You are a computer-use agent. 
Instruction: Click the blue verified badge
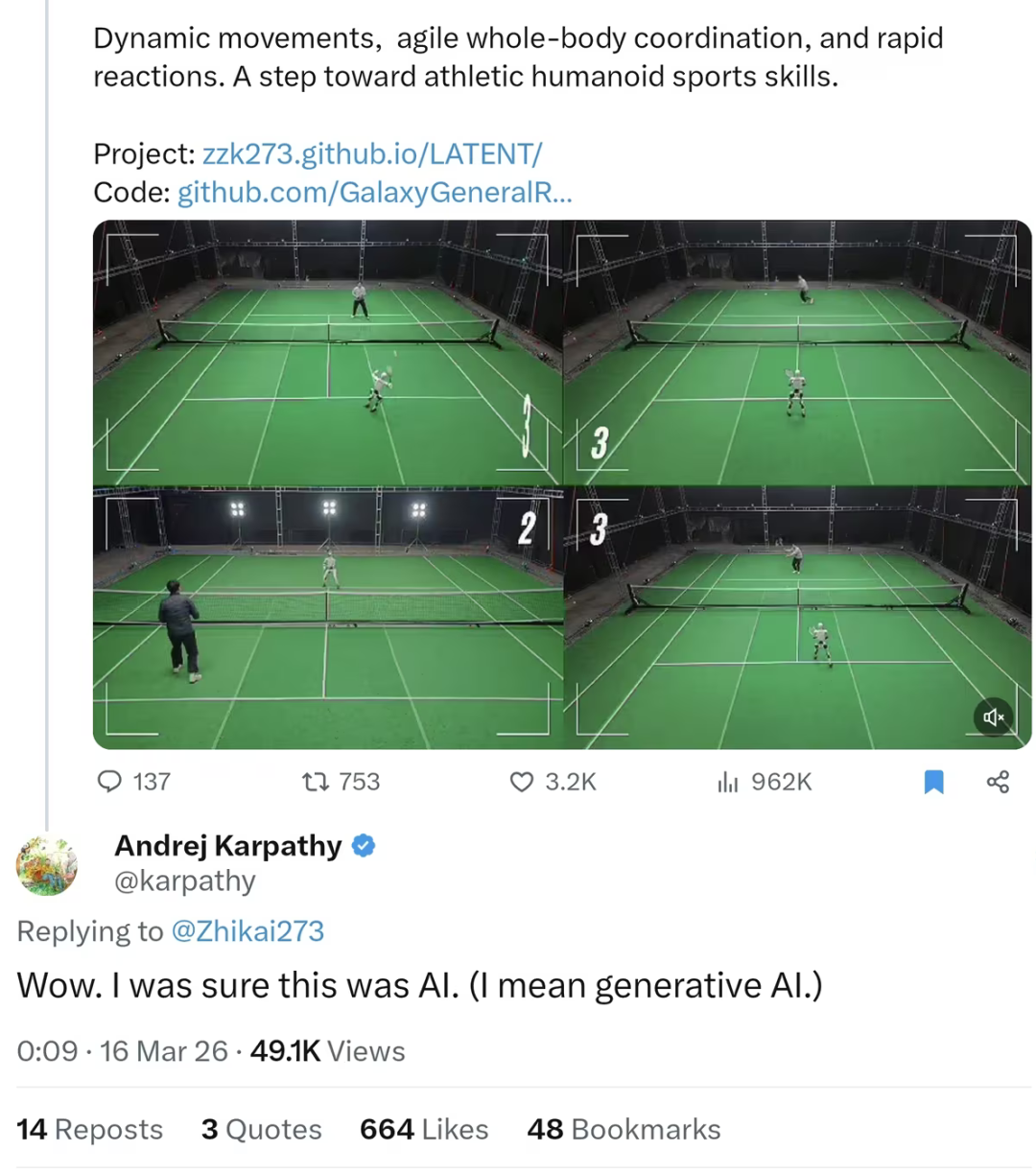[x=364, y=845]
